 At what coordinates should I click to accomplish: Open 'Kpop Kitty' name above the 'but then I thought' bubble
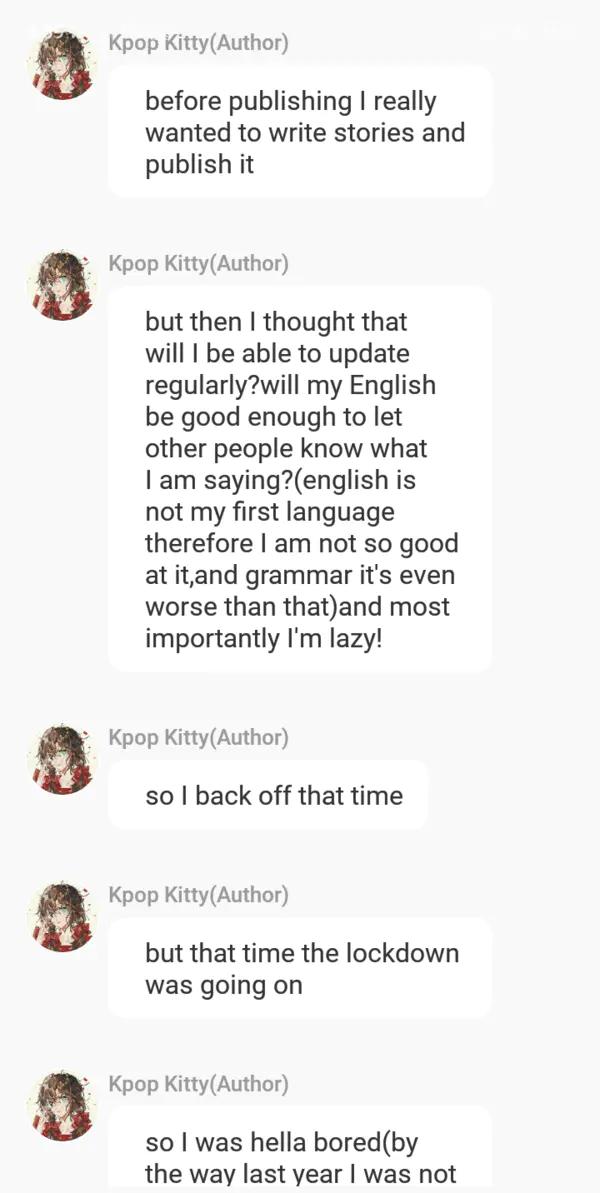point(158,264)
